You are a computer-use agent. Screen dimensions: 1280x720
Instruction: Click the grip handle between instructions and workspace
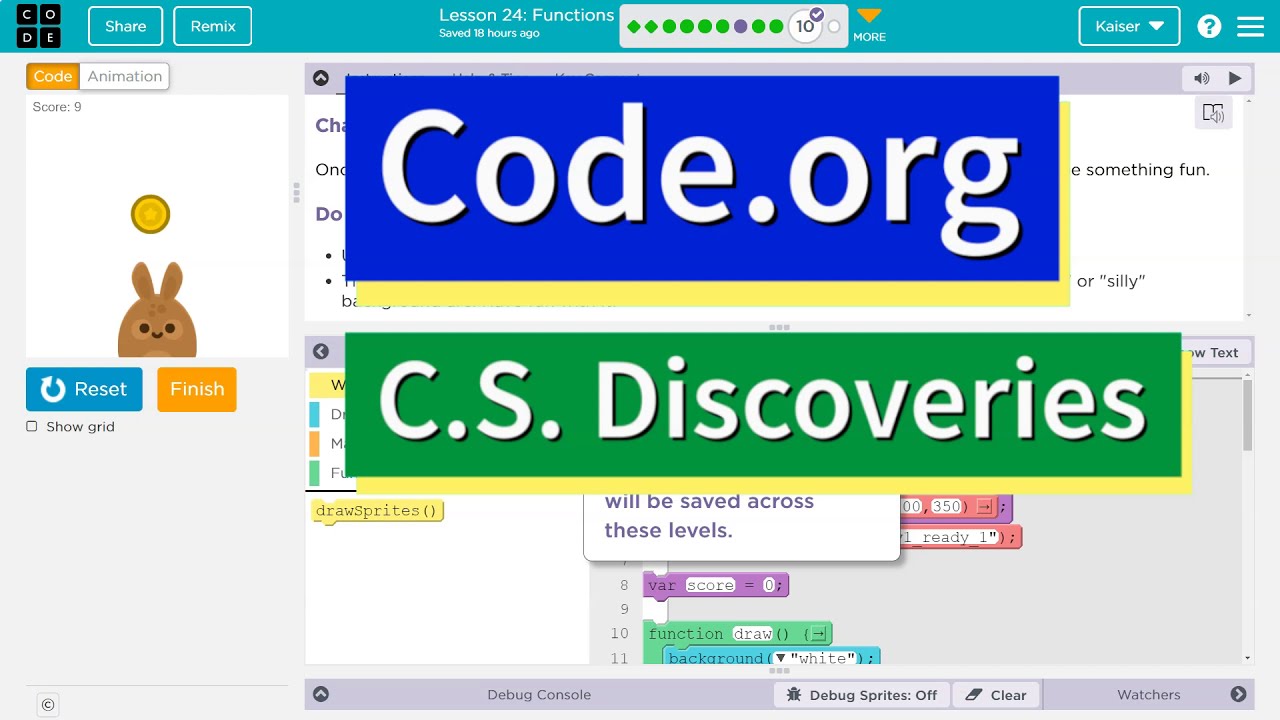coord(779,327)
